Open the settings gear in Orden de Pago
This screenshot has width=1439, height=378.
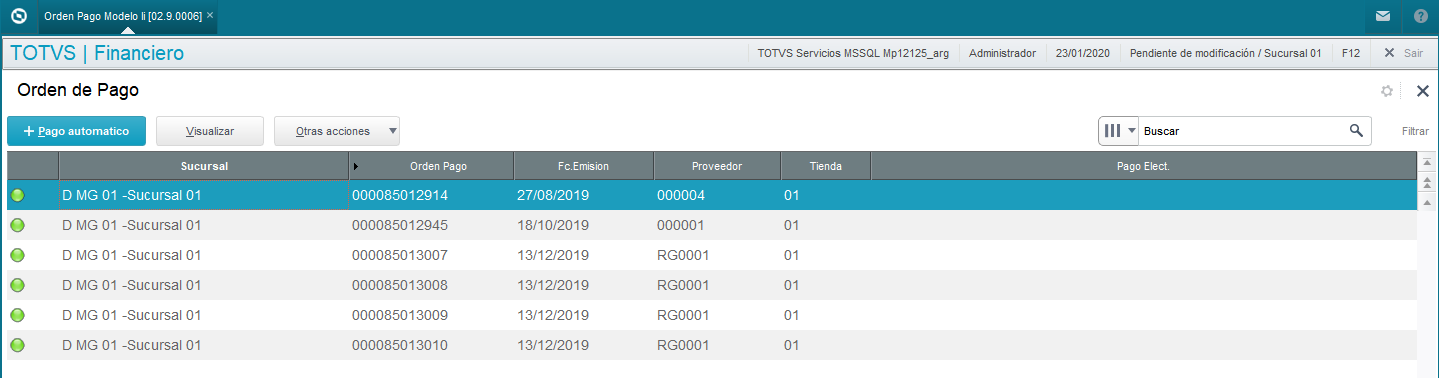pos(1387,91)
